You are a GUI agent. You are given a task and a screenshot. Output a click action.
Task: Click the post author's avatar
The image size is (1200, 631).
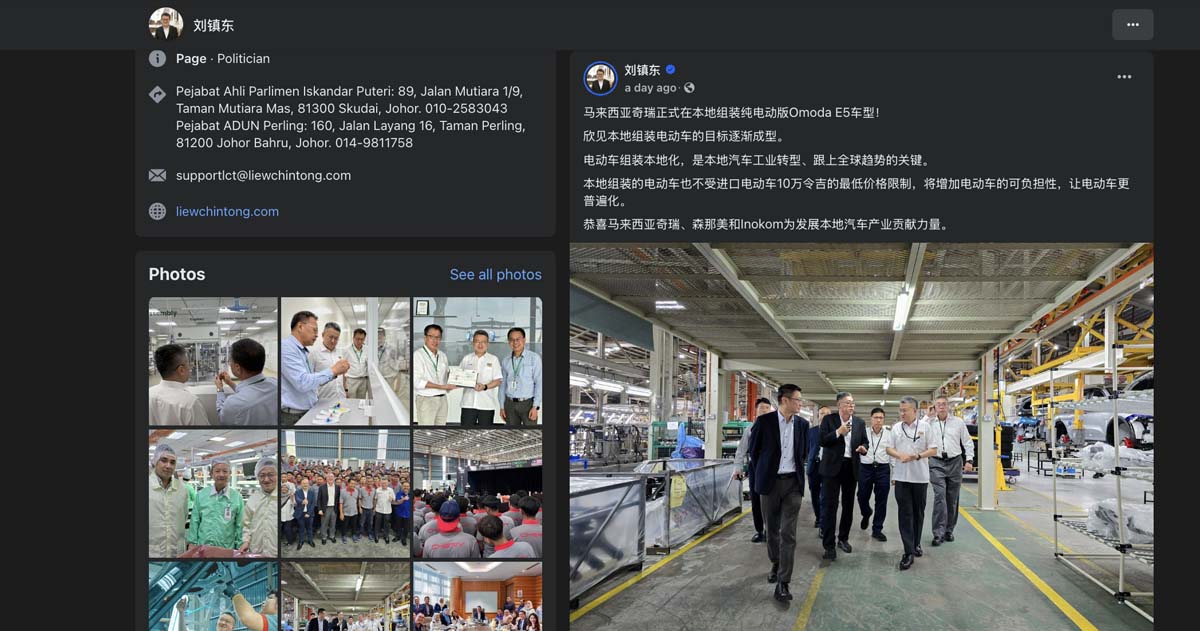click(x=600, y=78)
